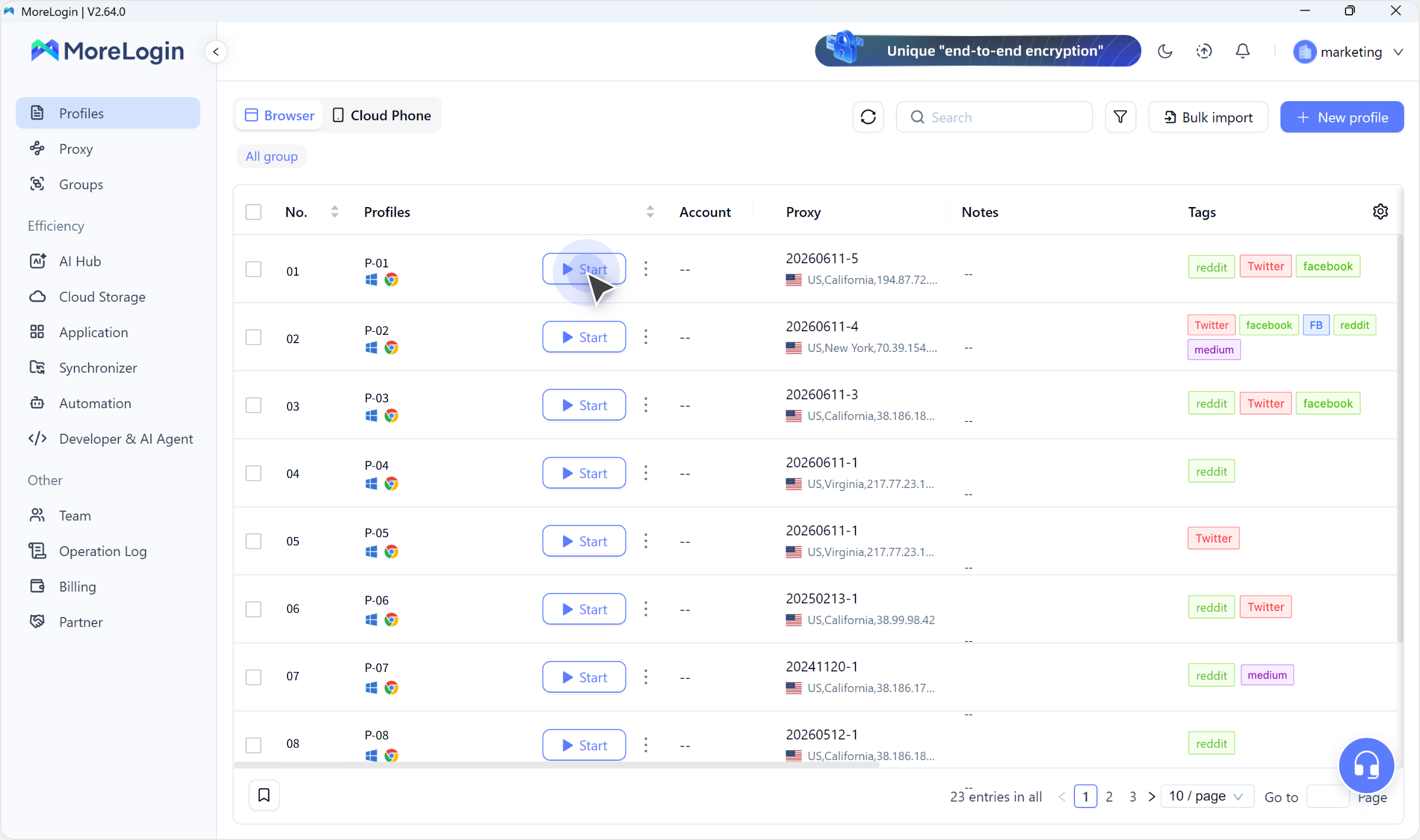Start profile P-01
Screen dimensions: 1420x840
584,269
